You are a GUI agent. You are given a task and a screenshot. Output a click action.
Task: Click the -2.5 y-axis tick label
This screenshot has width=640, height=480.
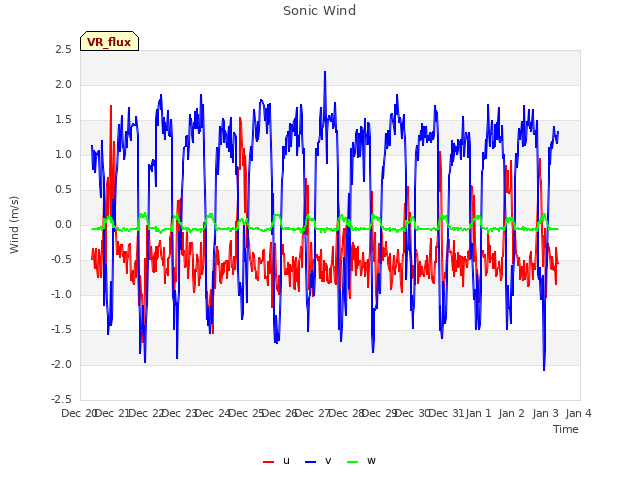pos(61,400)
